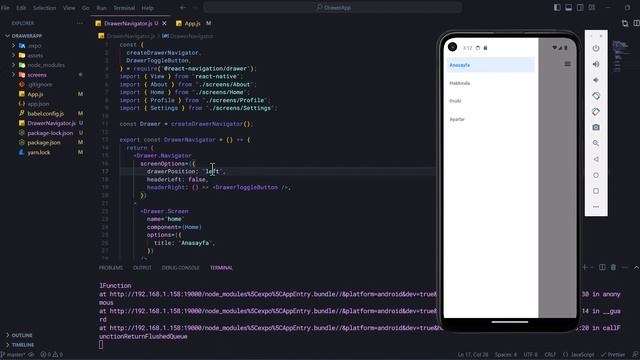
Task: Click the emulator overview square icon
Action: click(x=596, y=191)
